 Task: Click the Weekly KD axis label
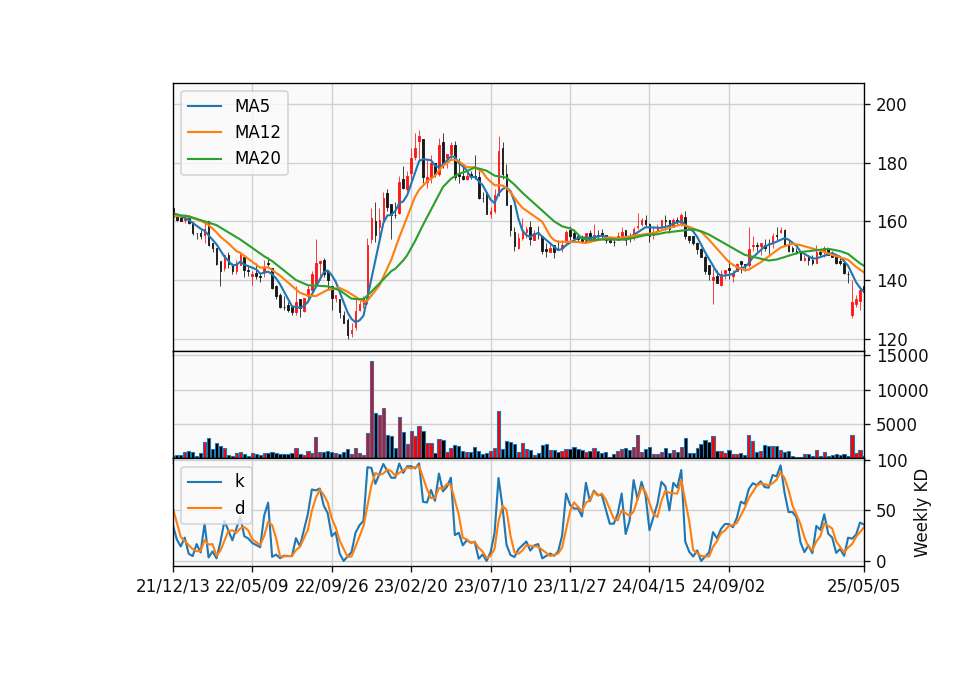tap(921, 513)
